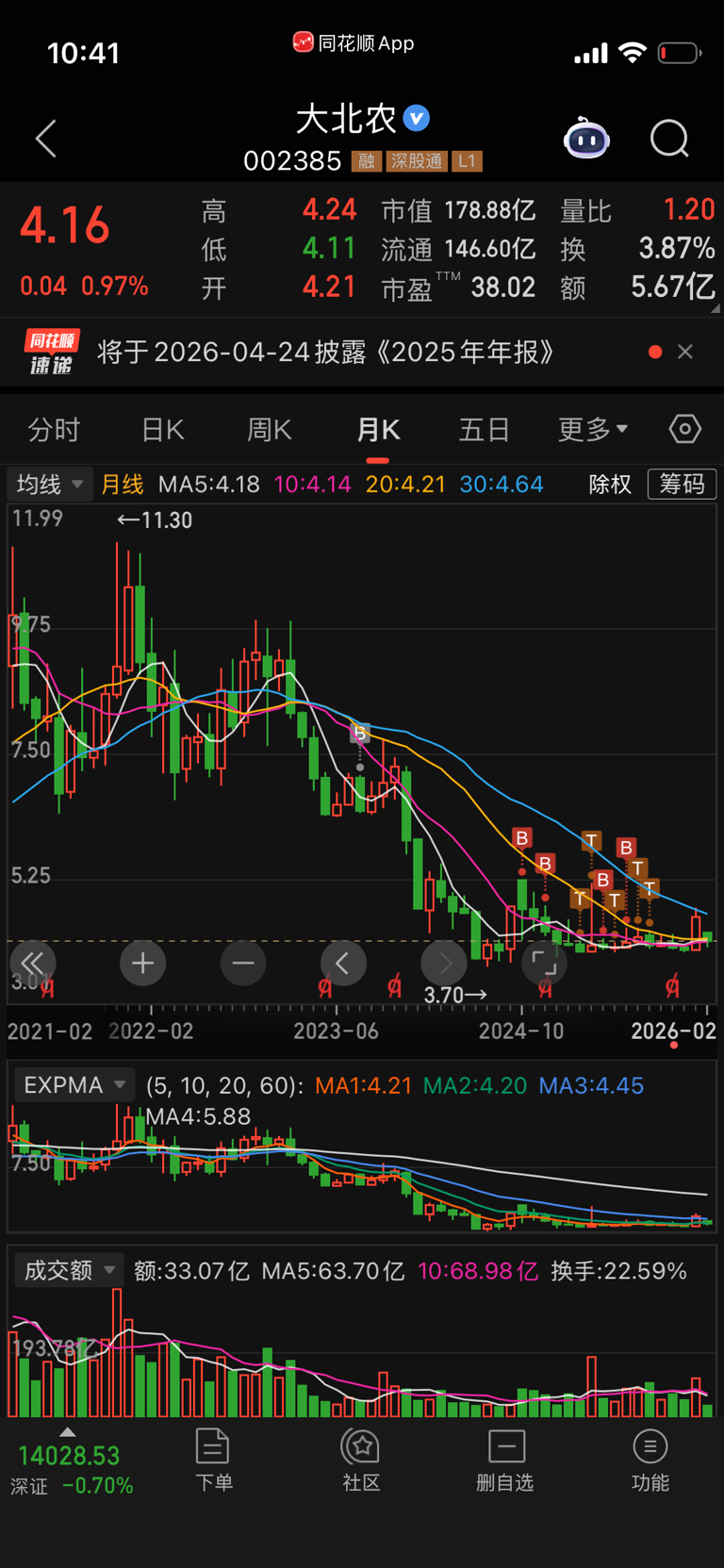This screenshot has height=1568, width=724.
Task: Tap the 融 margin trading tag
Action: coord(367,161)
